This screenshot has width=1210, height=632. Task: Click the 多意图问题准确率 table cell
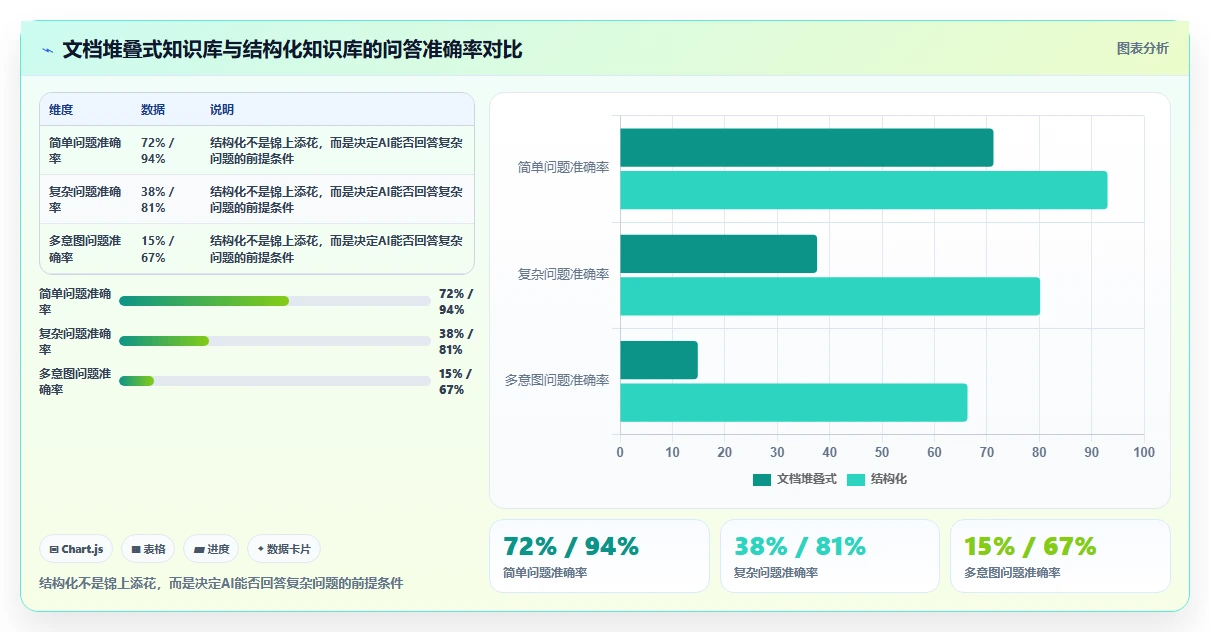click(85, 249)
